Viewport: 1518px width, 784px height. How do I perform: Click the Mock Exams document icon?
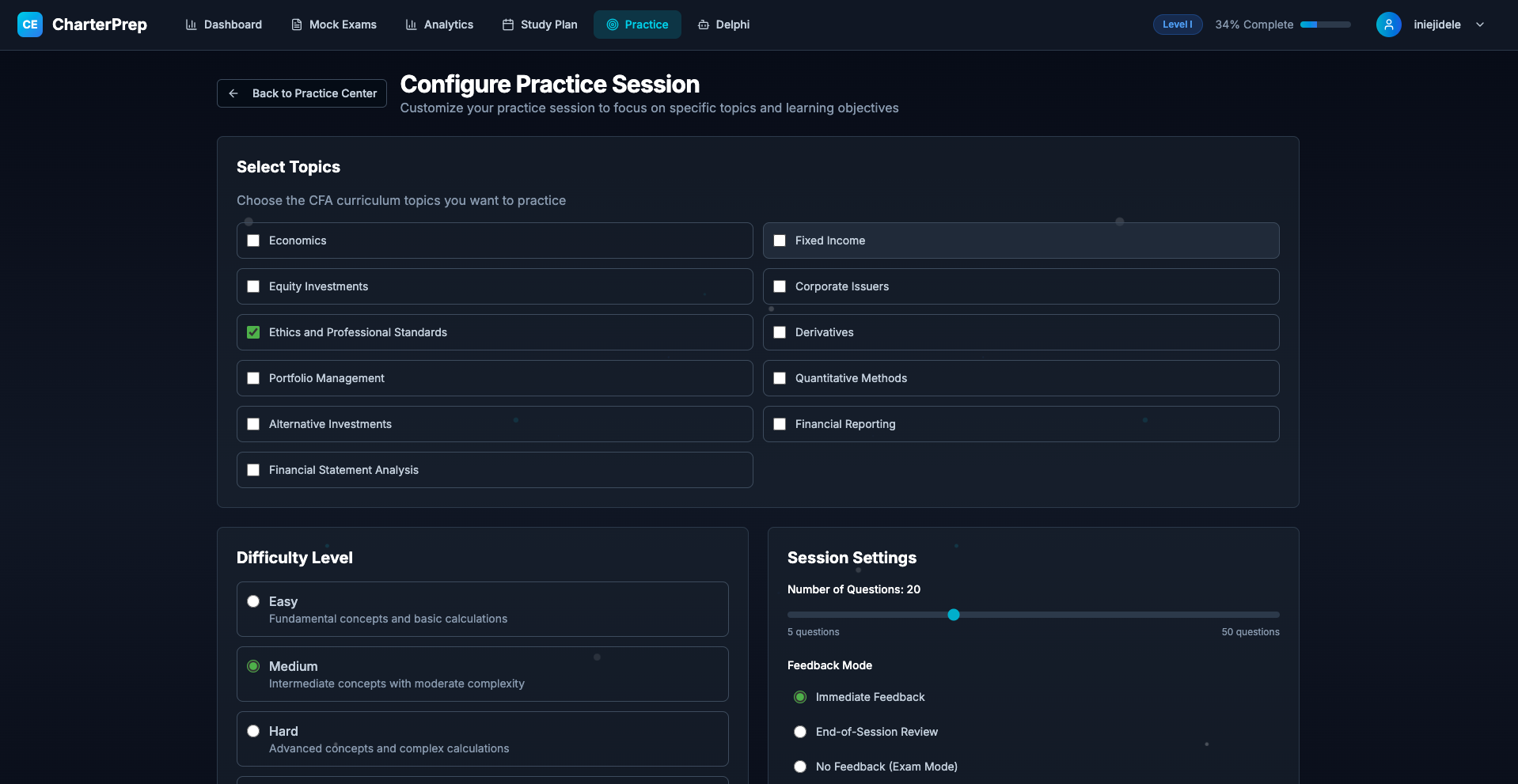[297, 25]
